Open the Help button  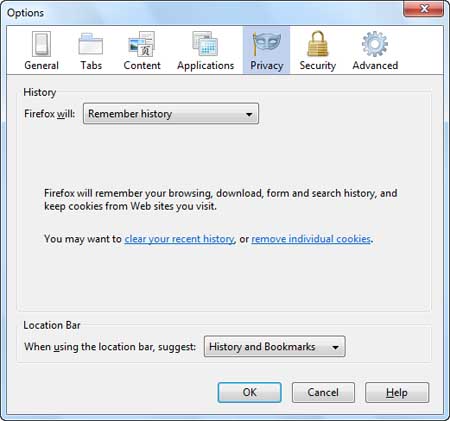coord(397,392)
